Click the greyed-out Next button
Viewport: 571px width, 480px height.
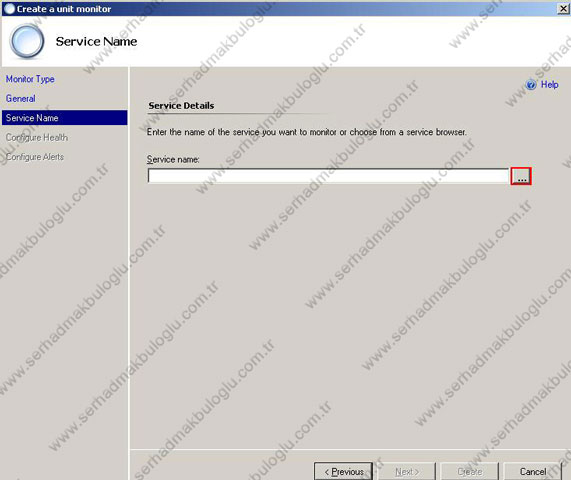[x=407, y=472]
